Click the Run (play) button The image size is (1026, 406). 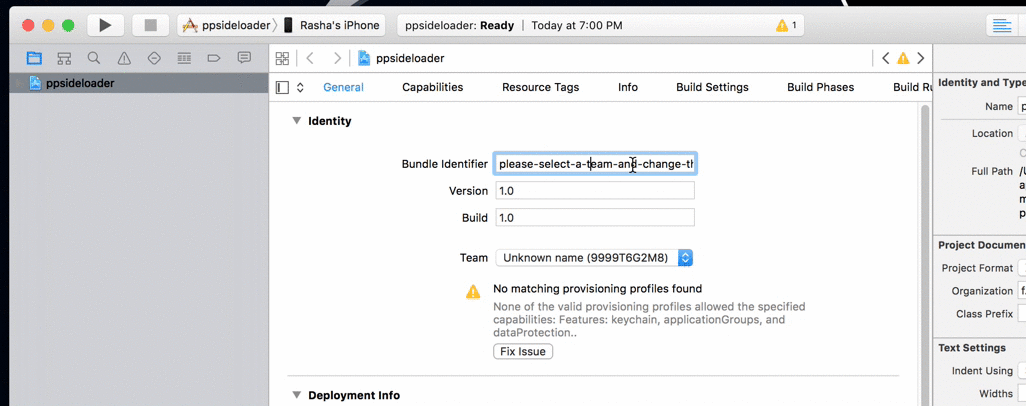(x=105, y=25)
